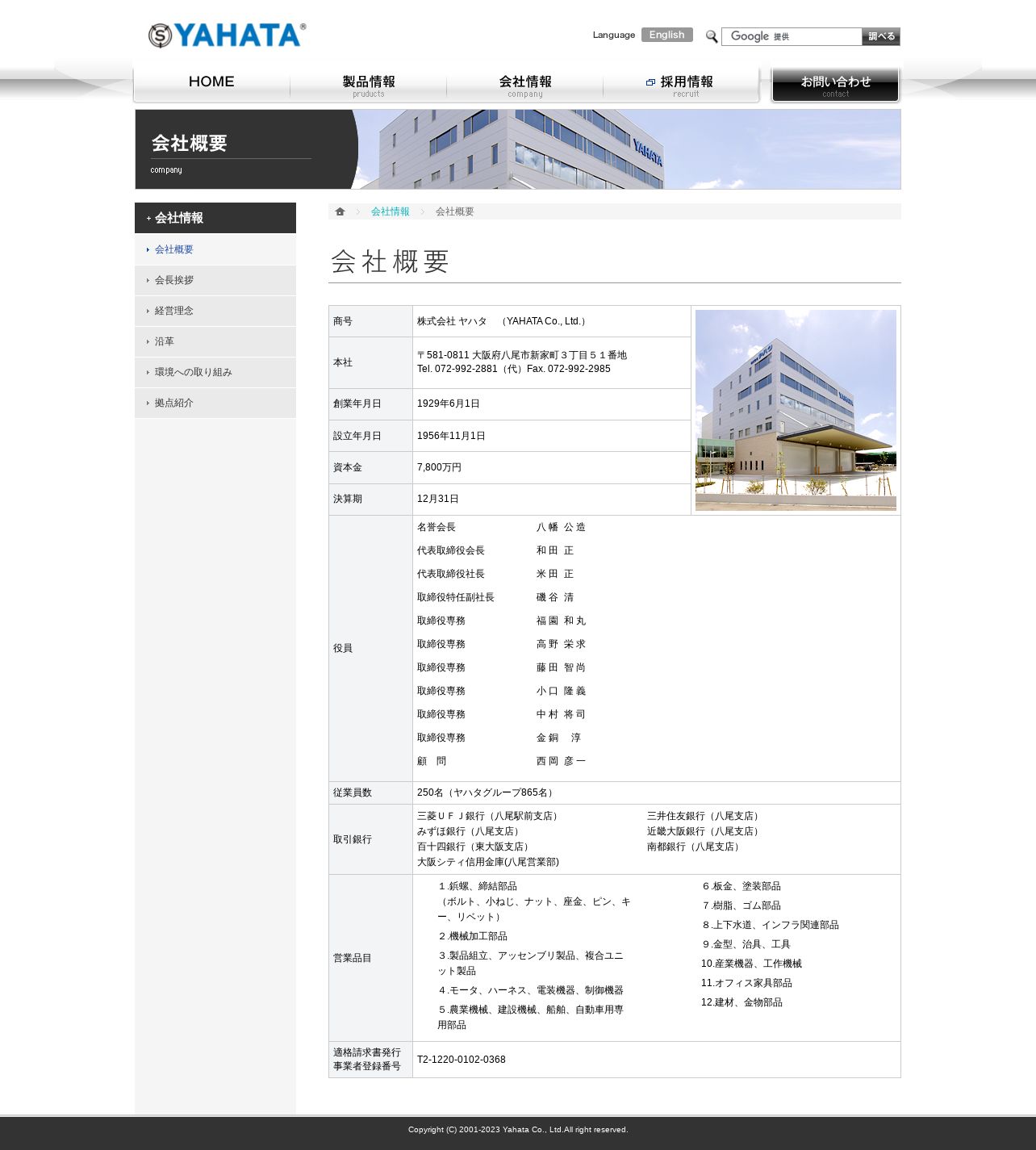Click the employee count 250名 text
The height and width of the screenshot is (1150, 1036).
click(x=487, y=792)
